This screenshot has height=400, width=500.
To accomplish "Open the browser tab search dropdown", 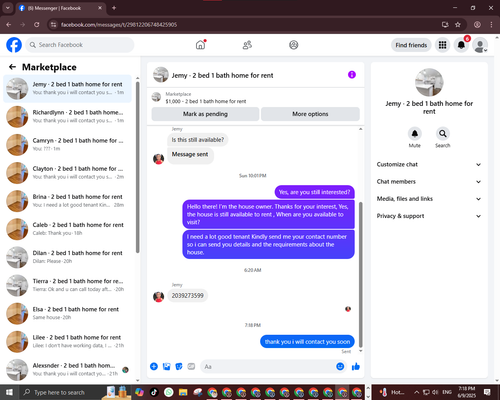I will [8, 8].
